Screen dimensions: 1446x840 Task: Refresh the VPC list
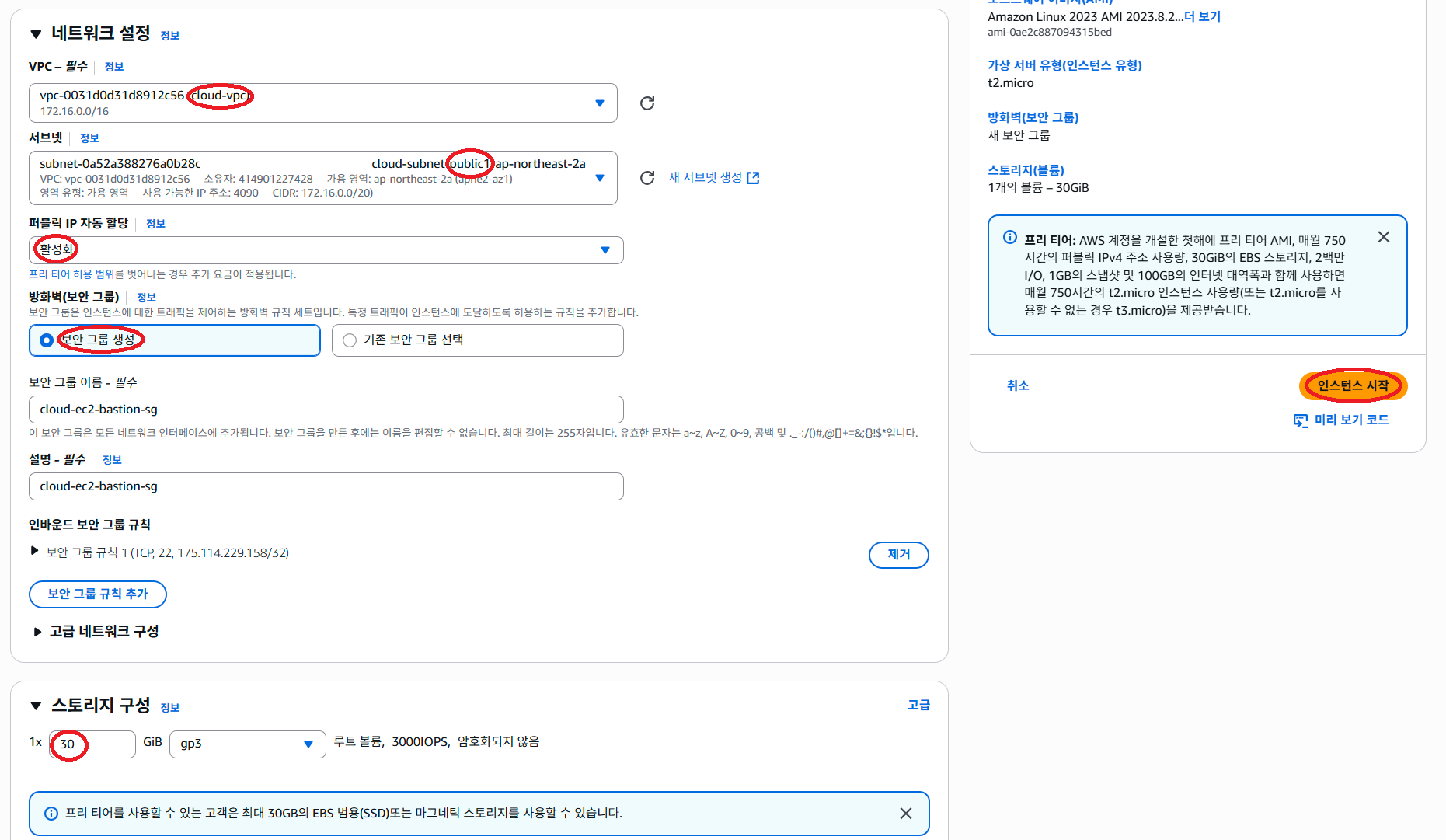coord(646,103)
